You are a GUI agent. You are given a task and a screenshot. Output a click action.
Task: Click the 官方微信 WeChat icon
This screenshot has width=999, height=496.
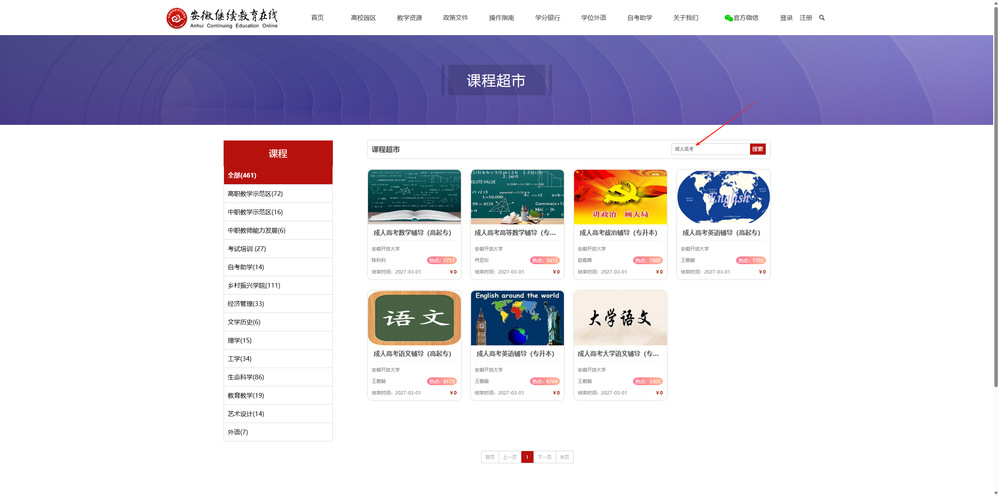(728, 18)
